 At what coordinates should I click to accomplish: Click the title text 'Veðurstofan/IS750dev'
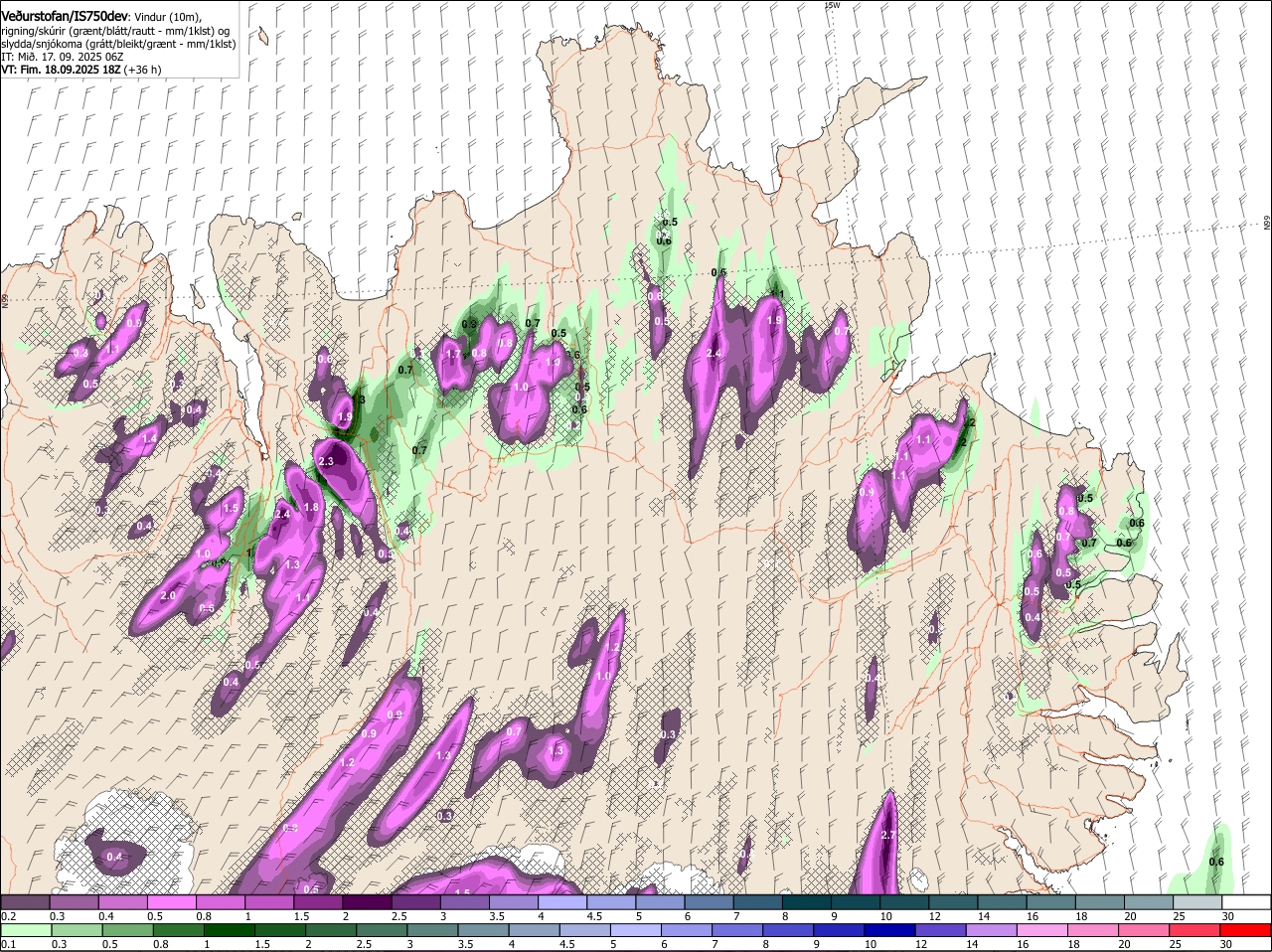click(65, 16)
